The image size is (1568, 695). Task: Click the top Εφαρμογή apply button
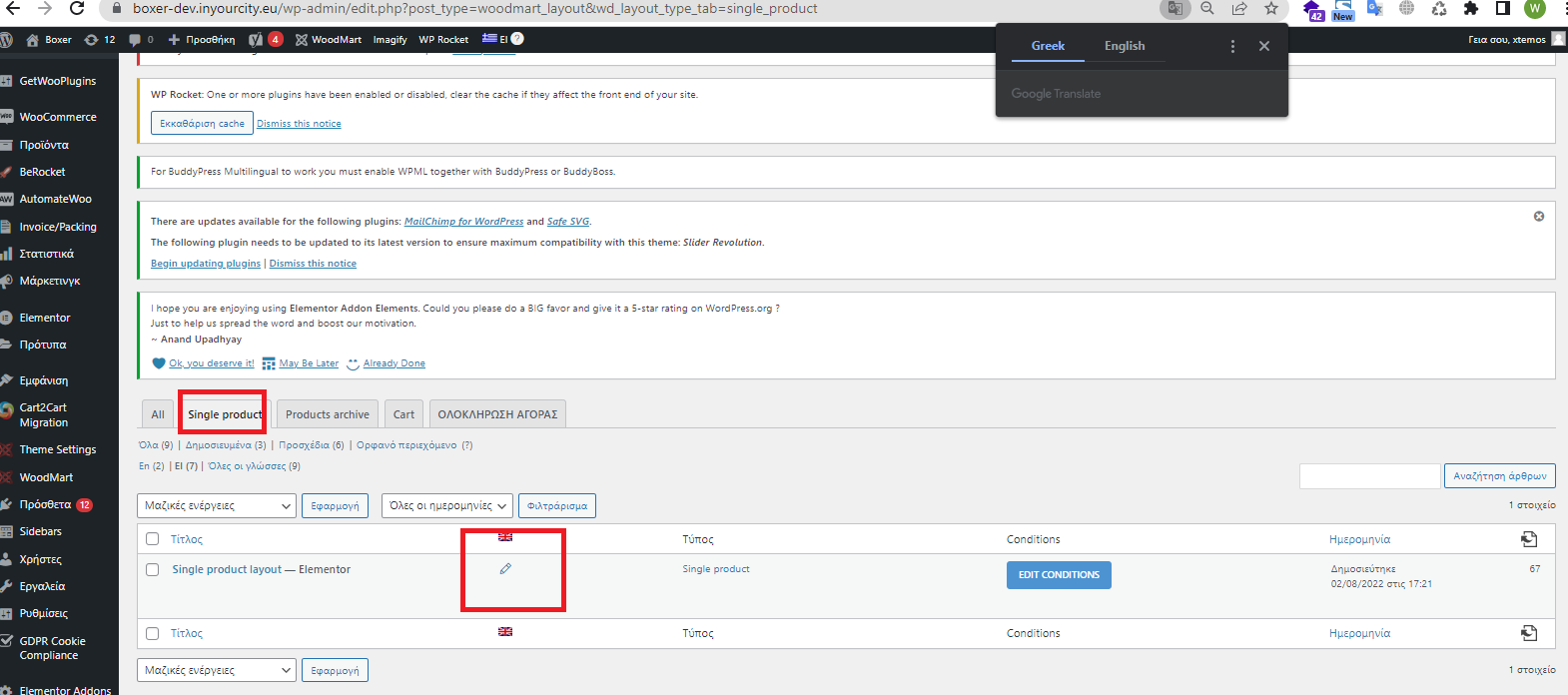pyautogui.click(x=335, y=506)
